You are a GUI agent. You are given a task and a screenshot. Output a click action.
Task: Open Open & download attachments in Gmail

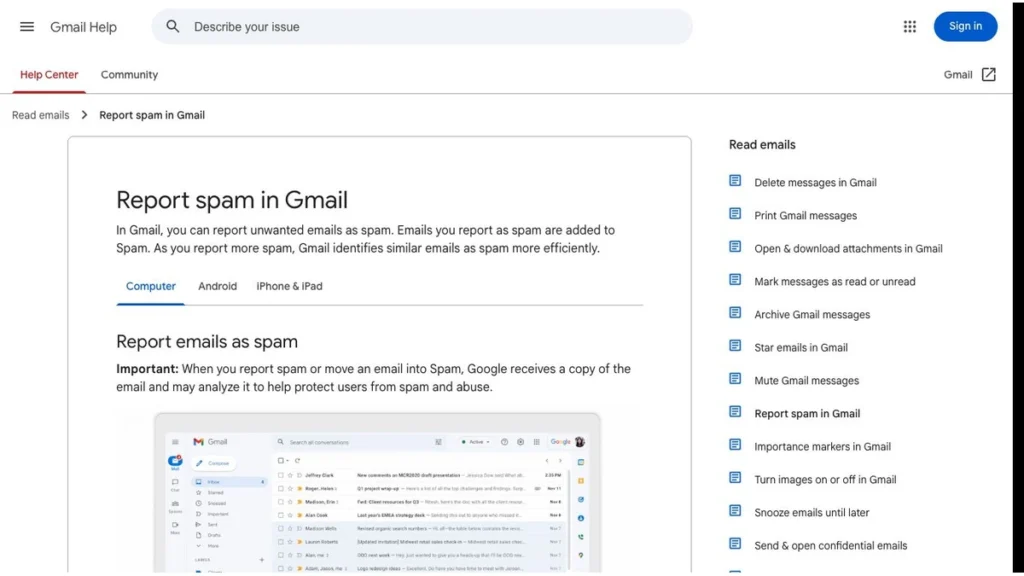(848, 249)
